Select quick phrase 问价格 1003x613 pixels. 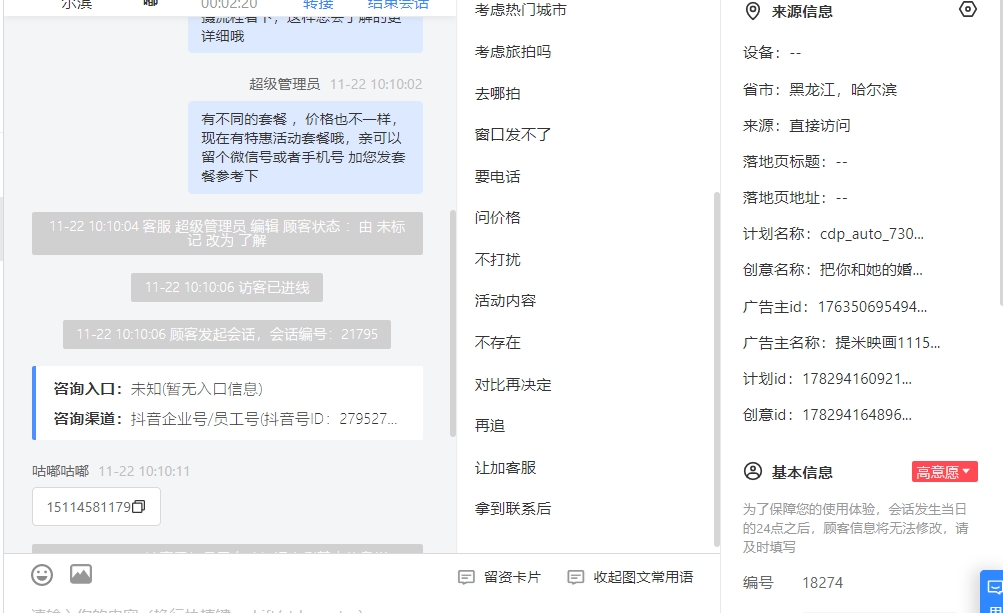point(497,218)
